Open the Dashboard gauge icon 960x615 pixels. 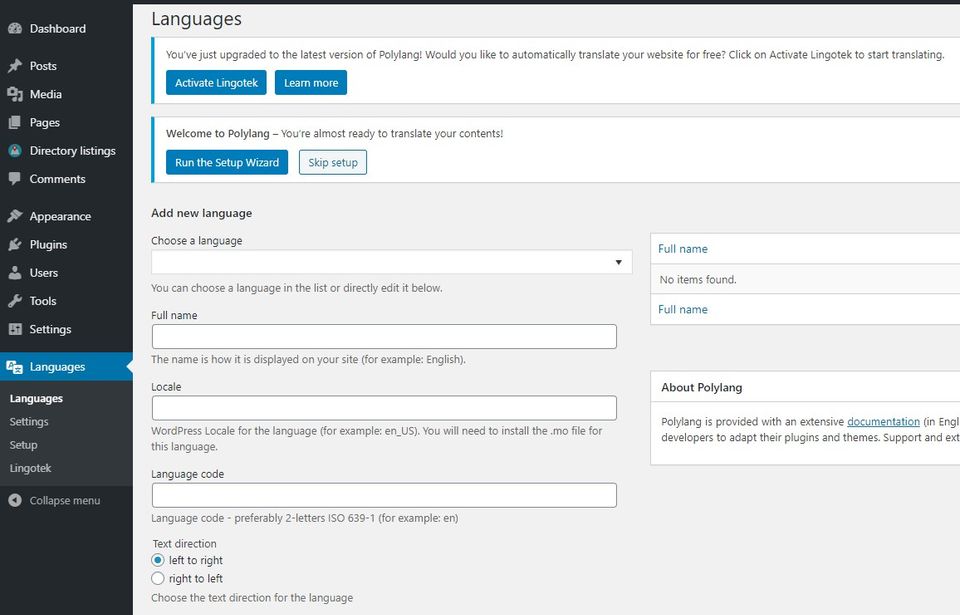[x=15, y=28]
